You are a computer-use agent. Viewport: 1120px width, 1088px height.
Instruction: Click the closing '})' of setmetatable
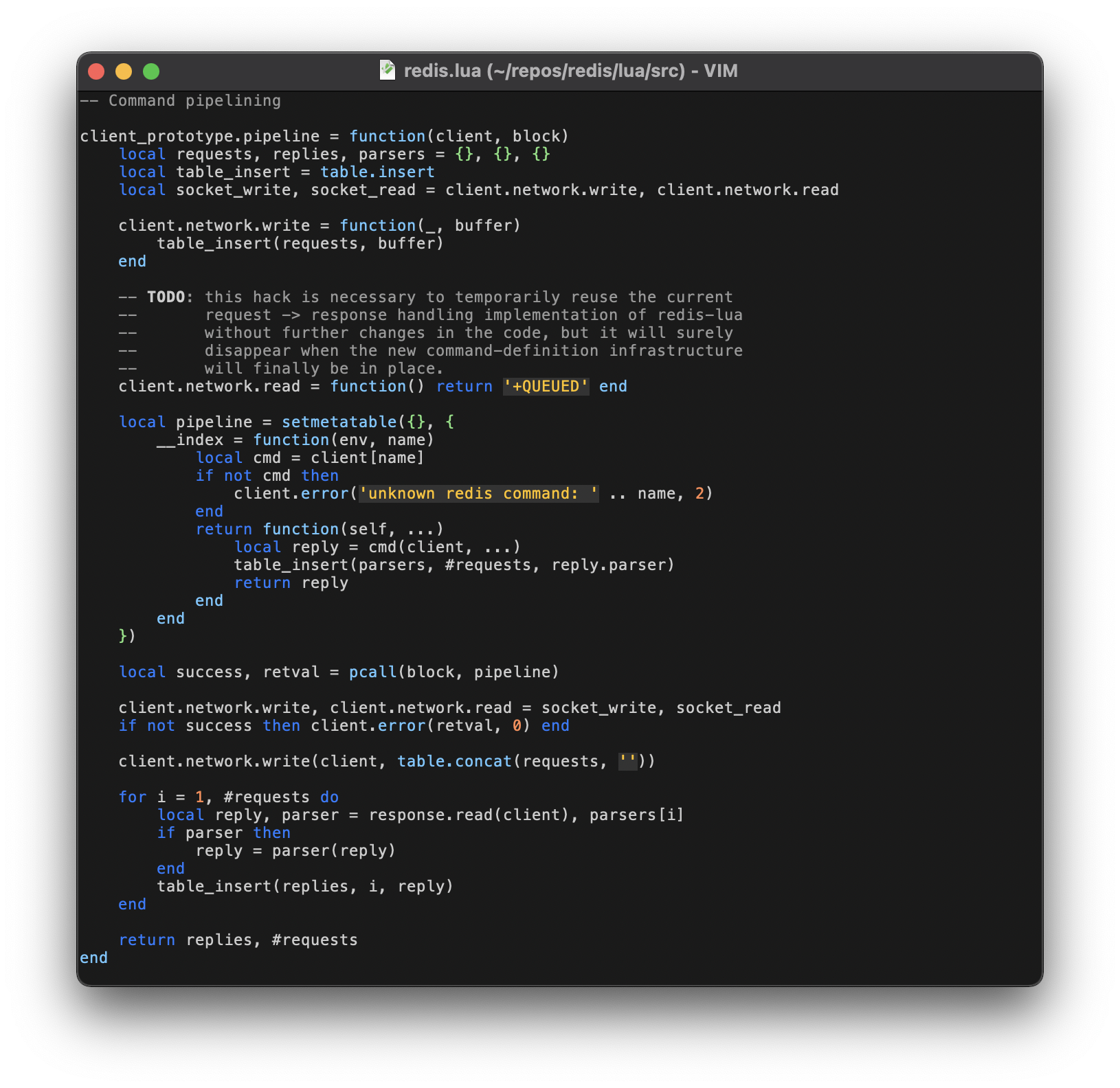[127, 637]
